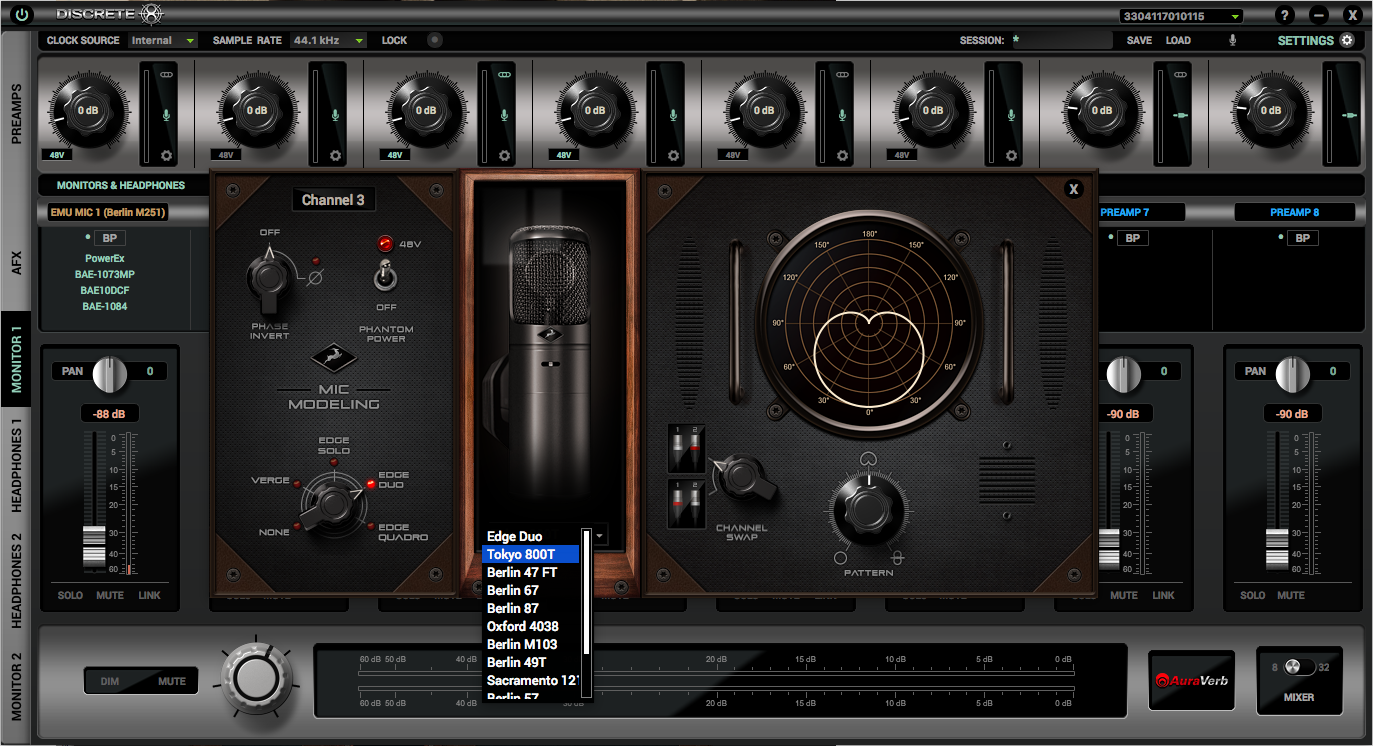This screenshot has width=1373, height=746.
Task: Choose Berlin M103 from mic list
Action: coord(531,644)
